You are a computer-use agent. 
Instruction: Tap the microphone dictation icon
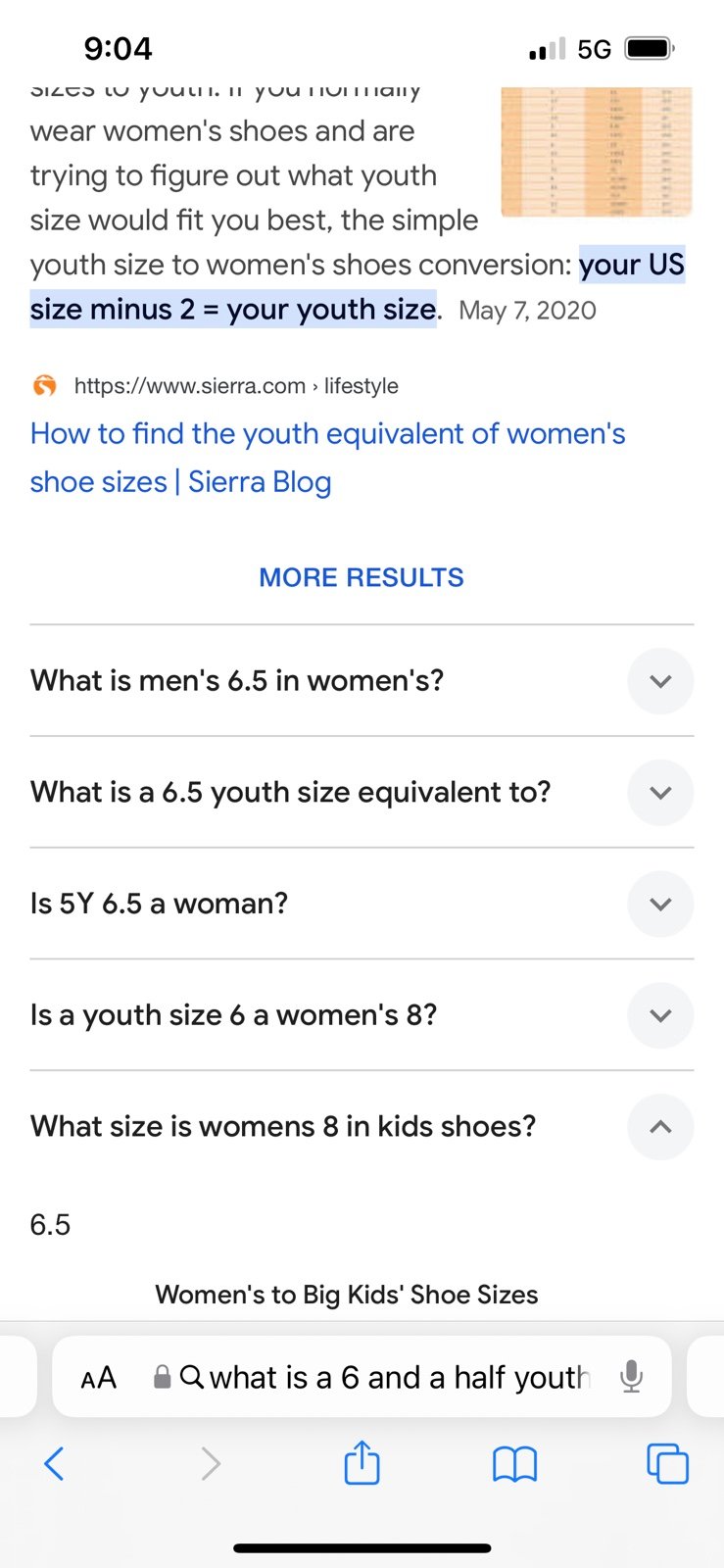[x=632, y=1377]
